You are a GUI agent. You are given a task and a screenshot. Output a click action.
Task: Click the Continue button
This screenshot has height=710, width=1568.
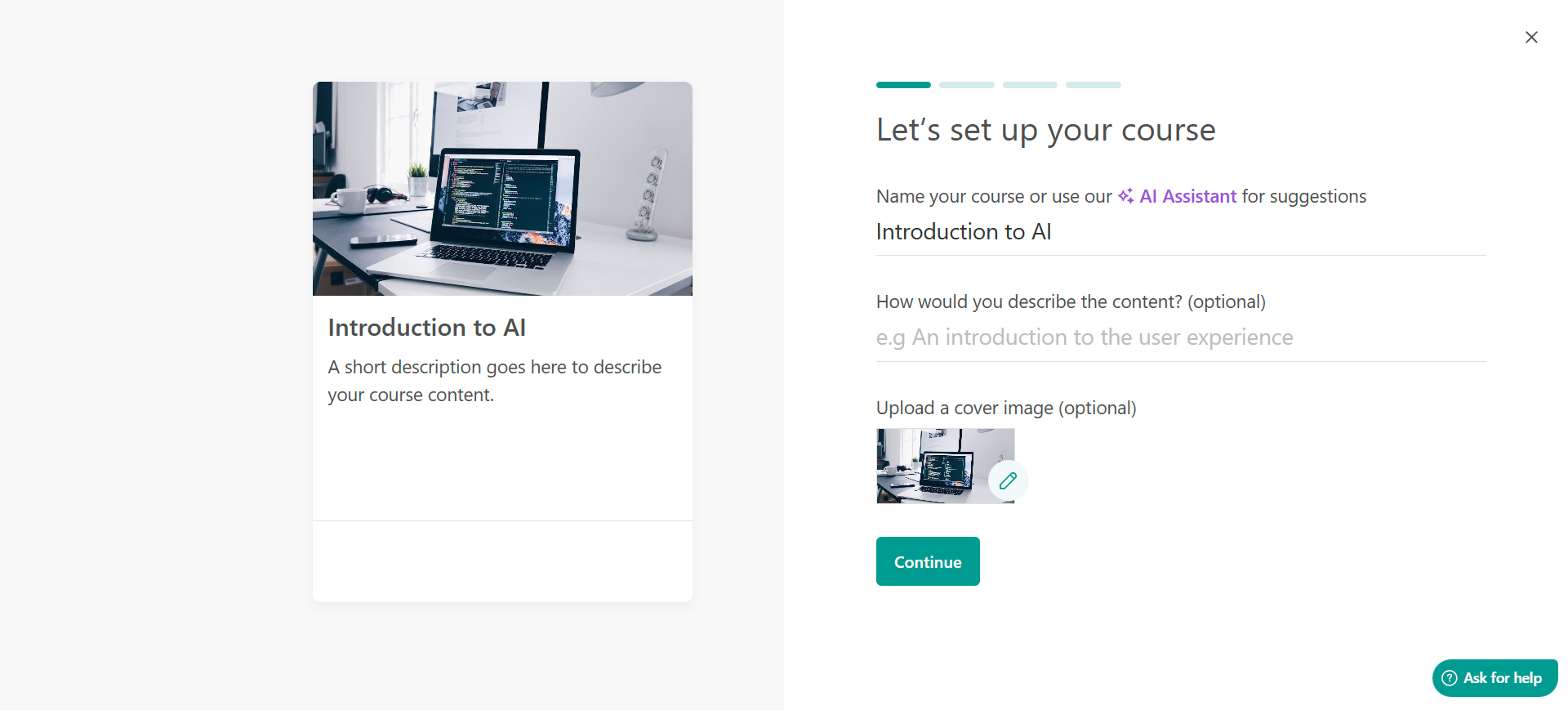(928, 561)
